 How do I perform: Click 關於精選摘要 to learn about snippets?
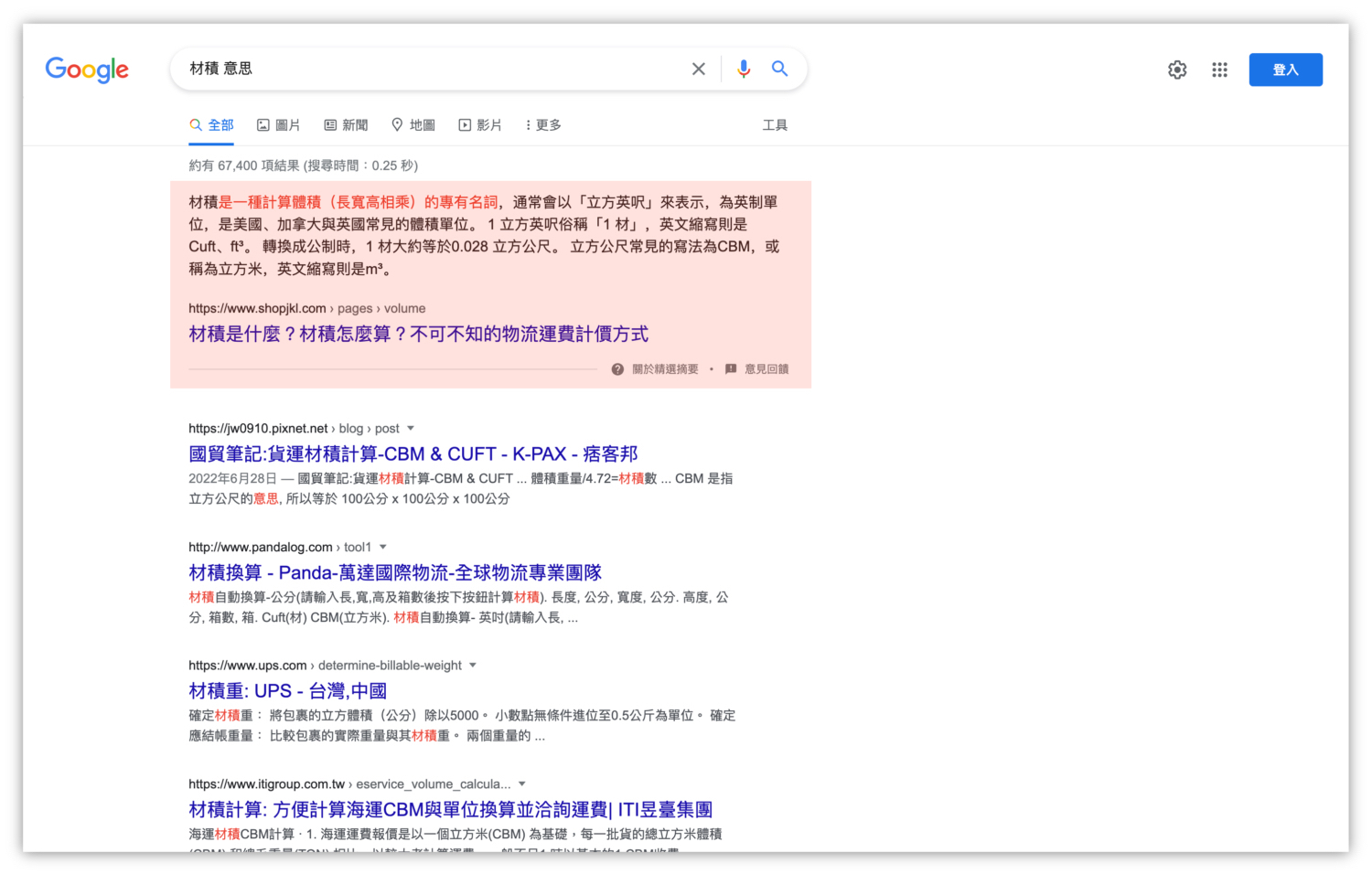(665, 368)
